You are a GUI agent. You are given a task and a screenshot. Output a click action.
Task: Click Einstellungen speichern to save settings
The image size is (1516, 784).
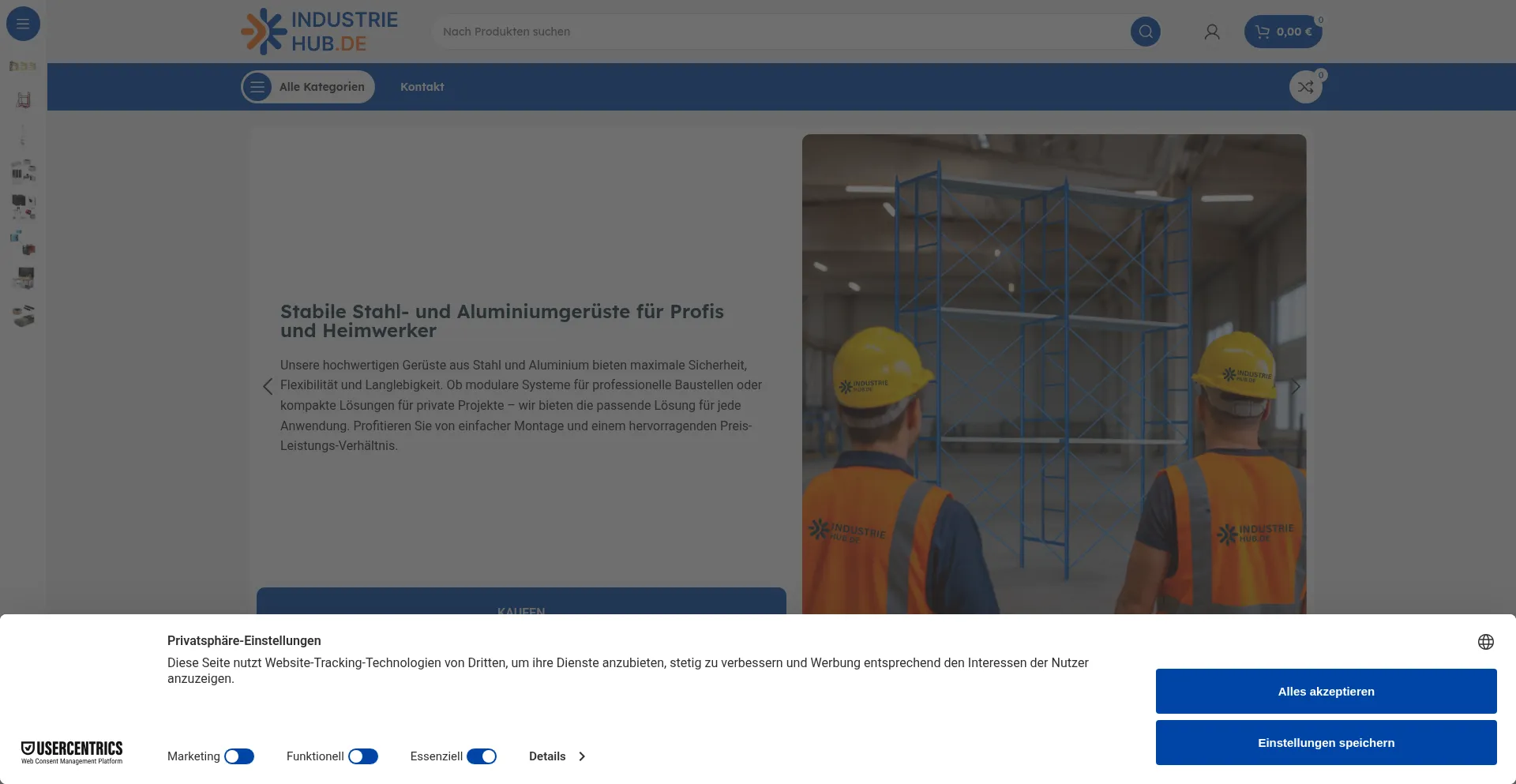(1326, 742)
